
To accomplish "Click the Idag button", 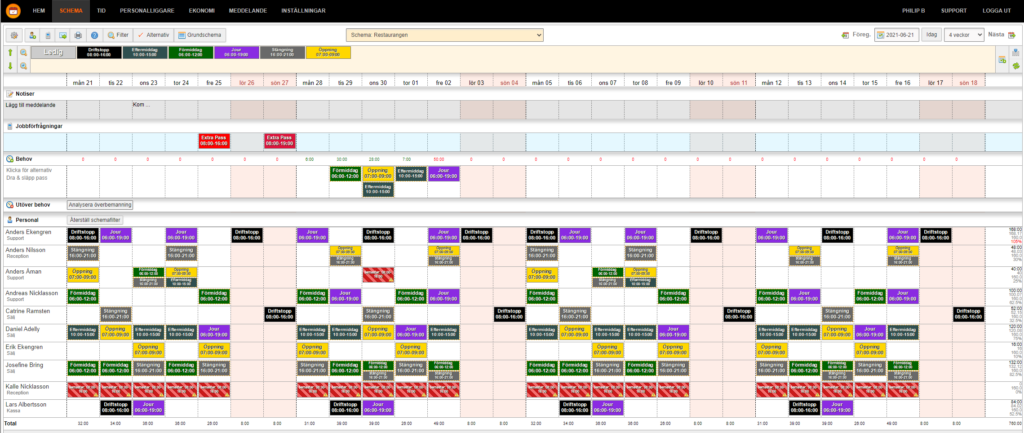I will pos(931,35).
